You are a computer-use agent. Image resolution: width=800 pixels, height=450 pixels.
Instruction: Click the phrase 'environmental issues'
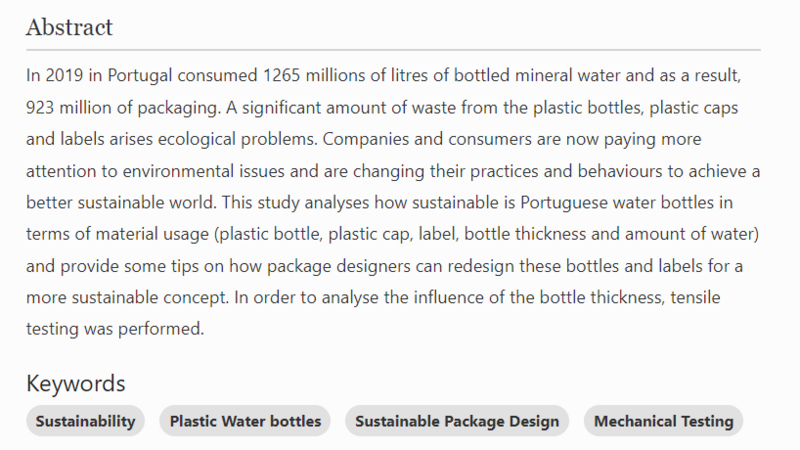(x=204, y=171)
